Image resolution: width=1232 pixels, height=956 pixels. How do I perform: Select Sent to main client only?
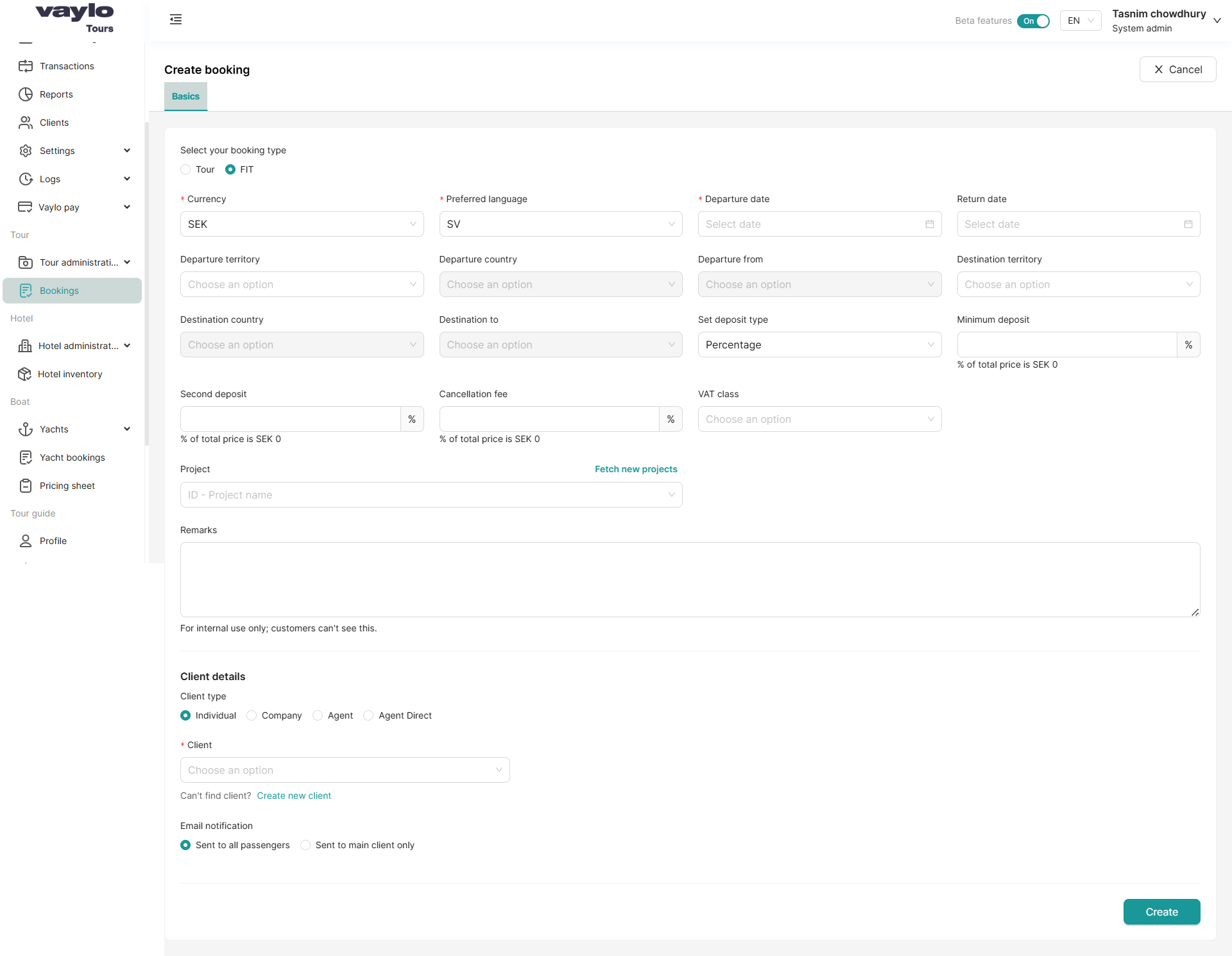[306, 846]
